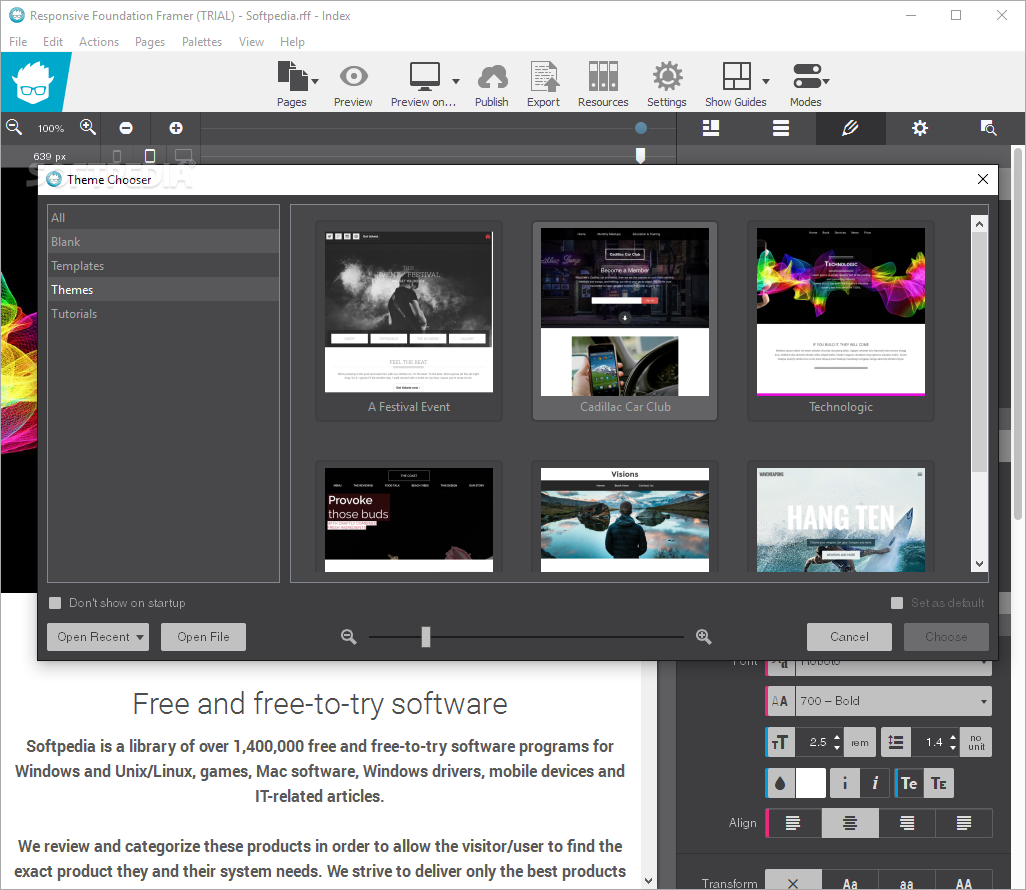The height and width of the screenshot is (890, 1026).
Task: Open the Palettes menu
Action: click(x=202, y=41)
